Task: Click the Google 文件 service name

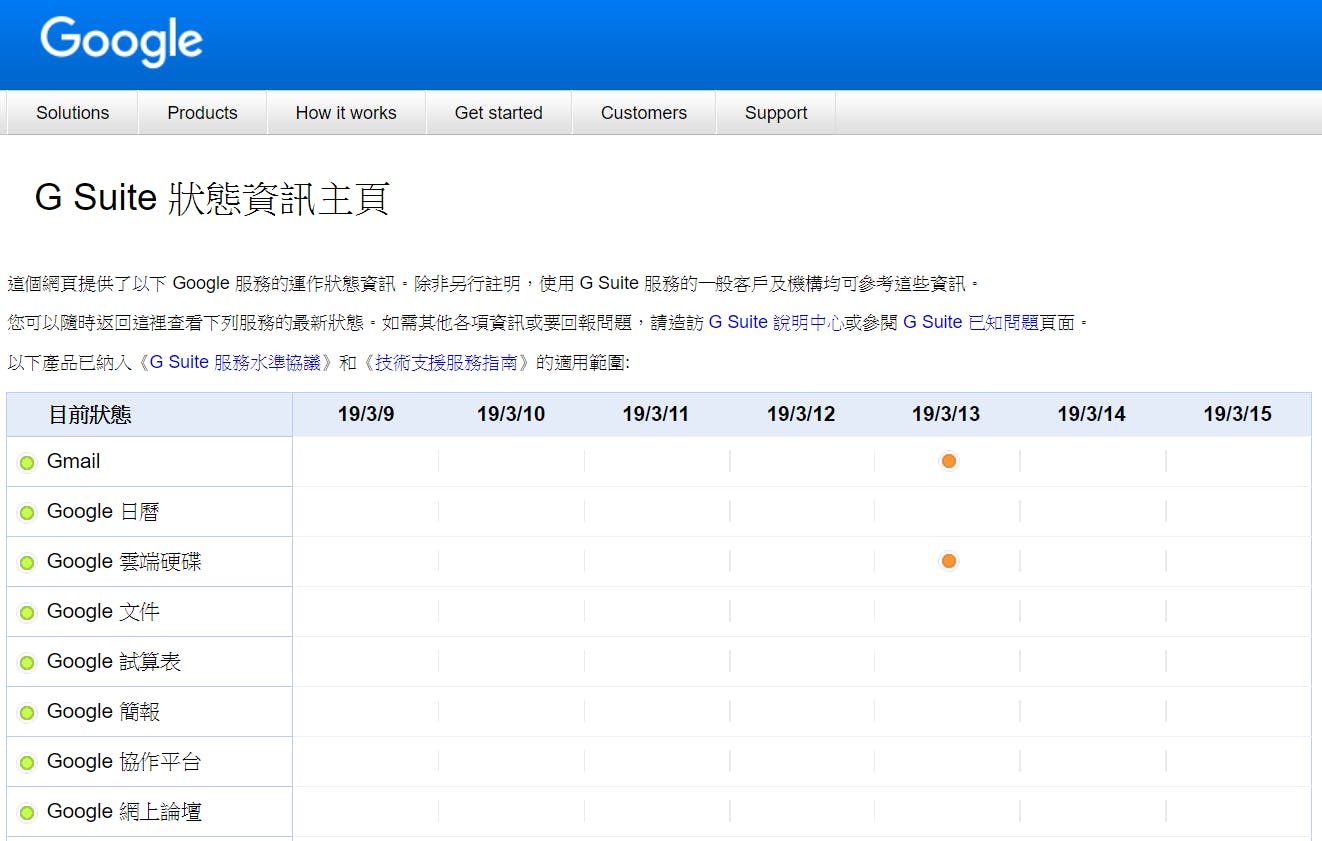Action: (103, 611)
